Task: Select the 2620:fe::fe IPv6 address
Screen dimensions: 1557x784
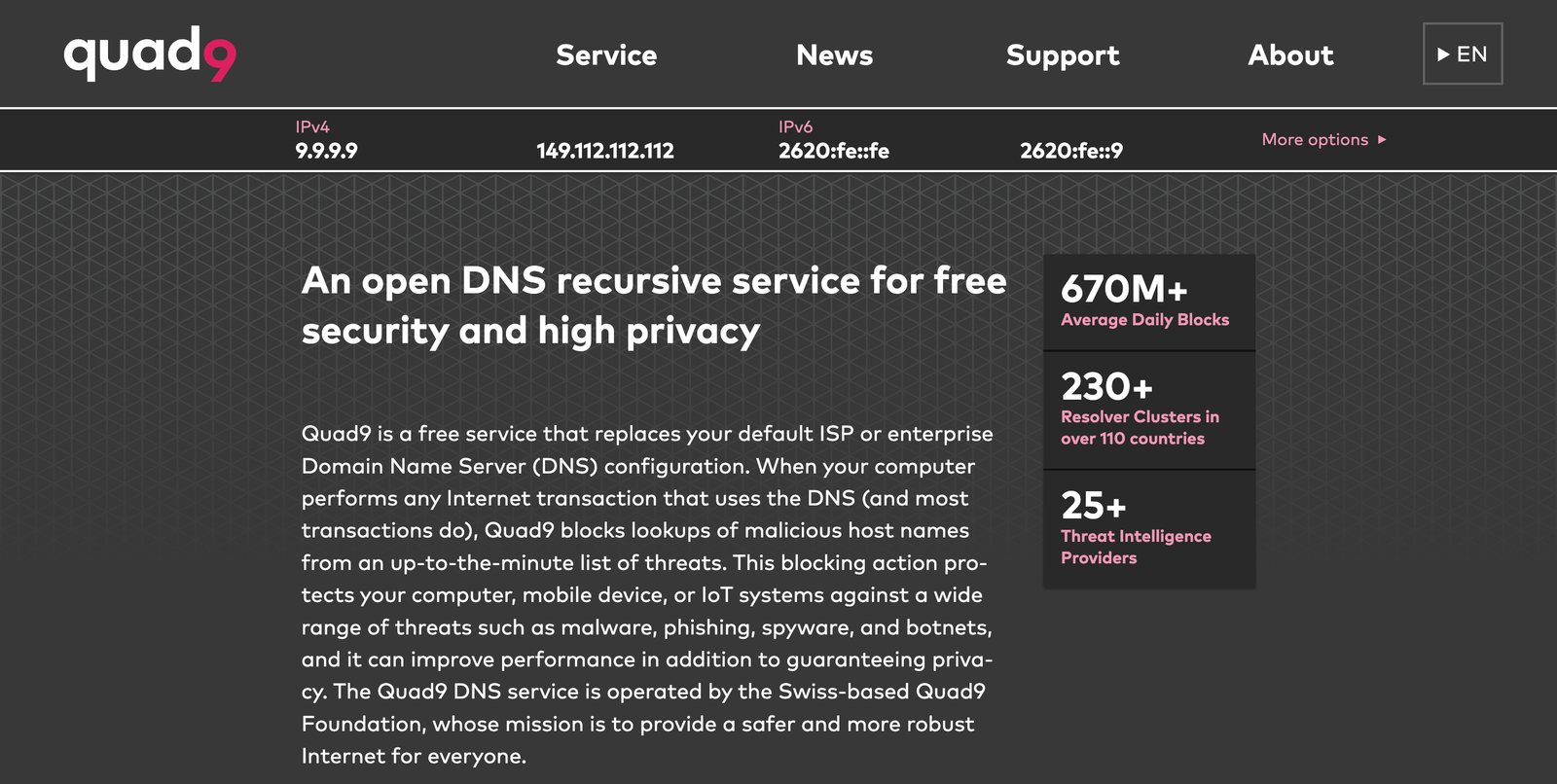Action: (834, 151)
